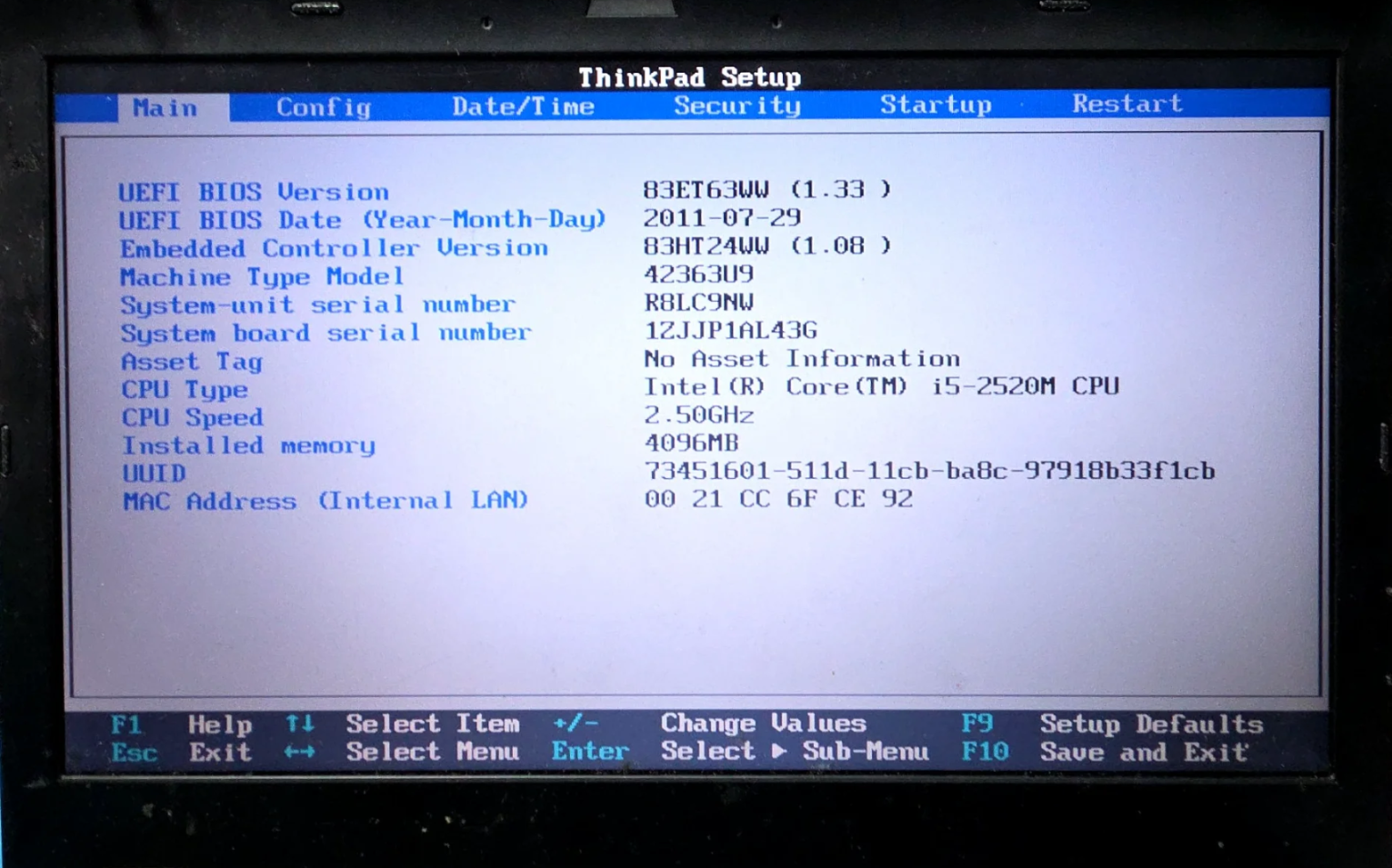Click the UEFI BIOS Date label
1392x868 pixels.
[x=362, y=220]
